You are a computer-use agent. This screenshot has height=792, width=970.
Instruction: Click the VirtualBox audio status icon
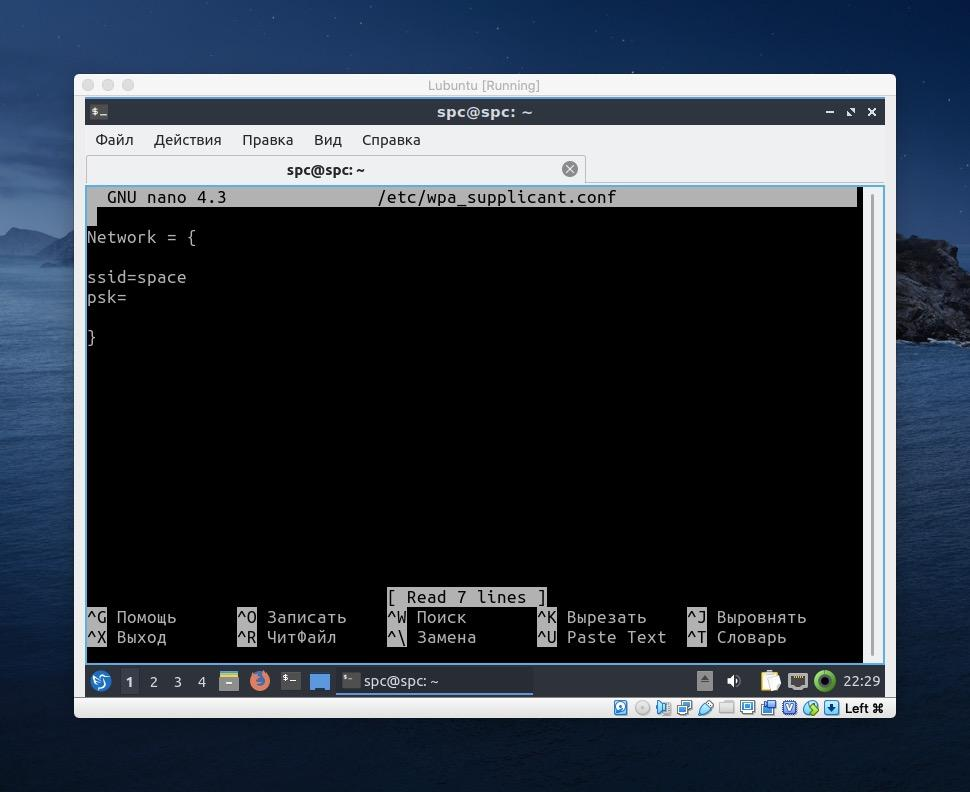(x=663, y=708)
